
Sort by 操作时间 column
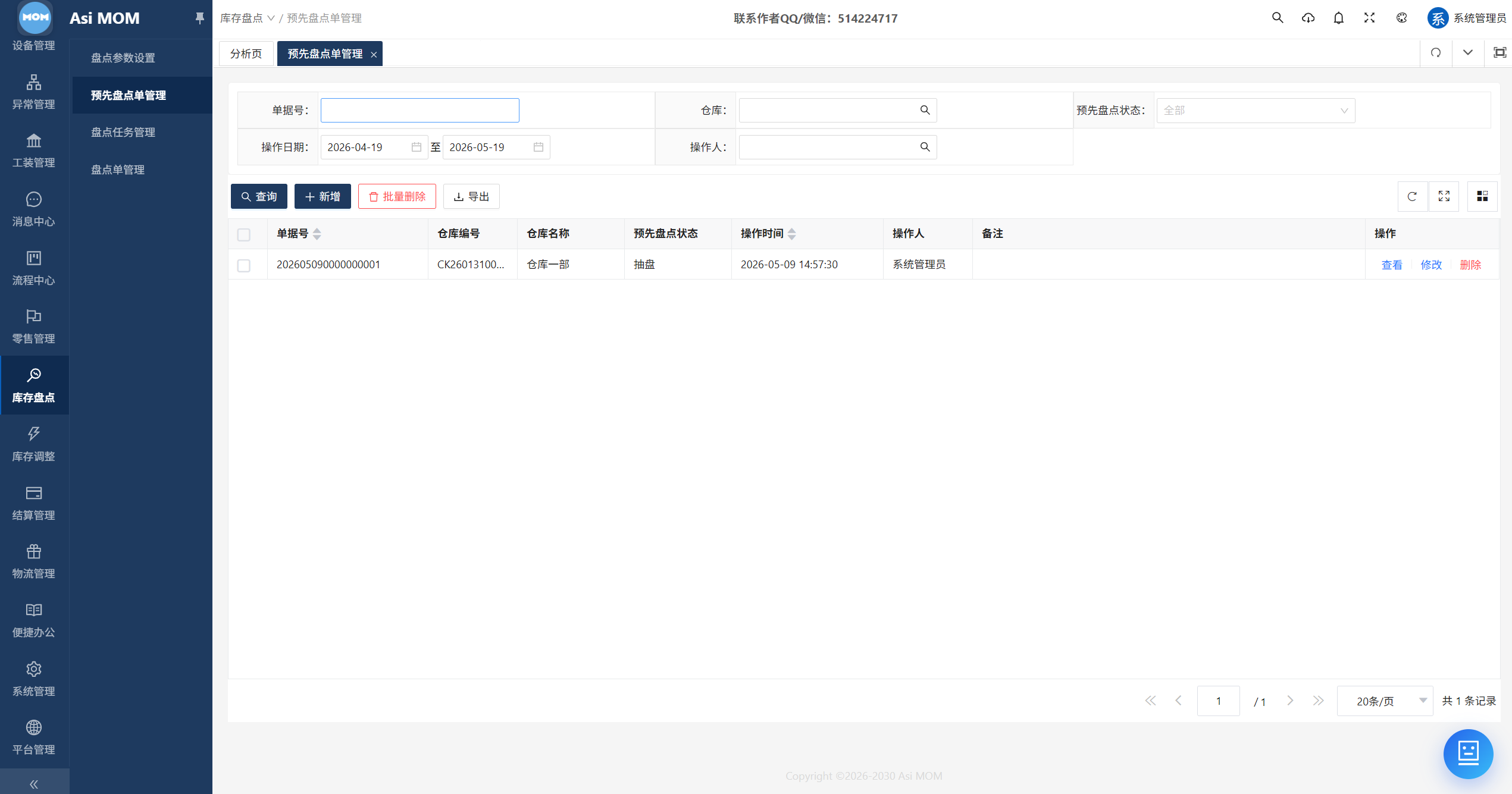coord(792,234)
